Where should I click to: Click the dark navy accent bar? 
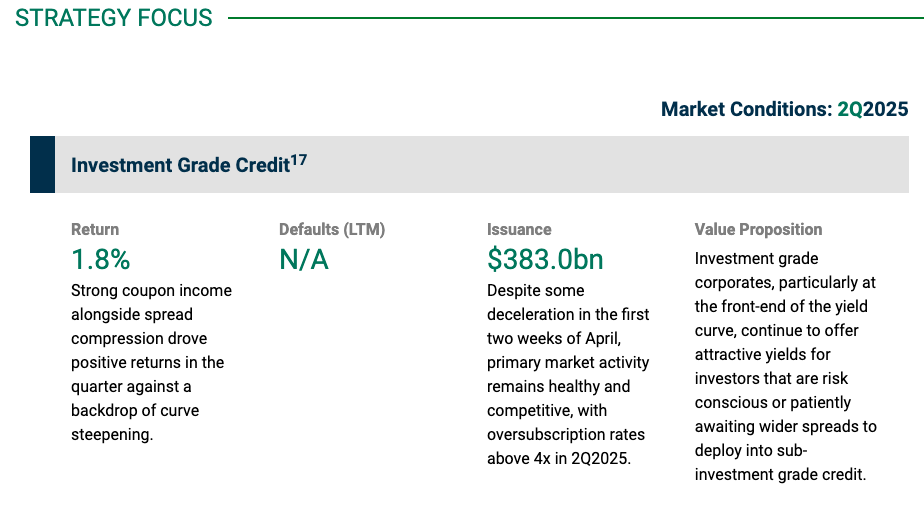pos(42,164)
